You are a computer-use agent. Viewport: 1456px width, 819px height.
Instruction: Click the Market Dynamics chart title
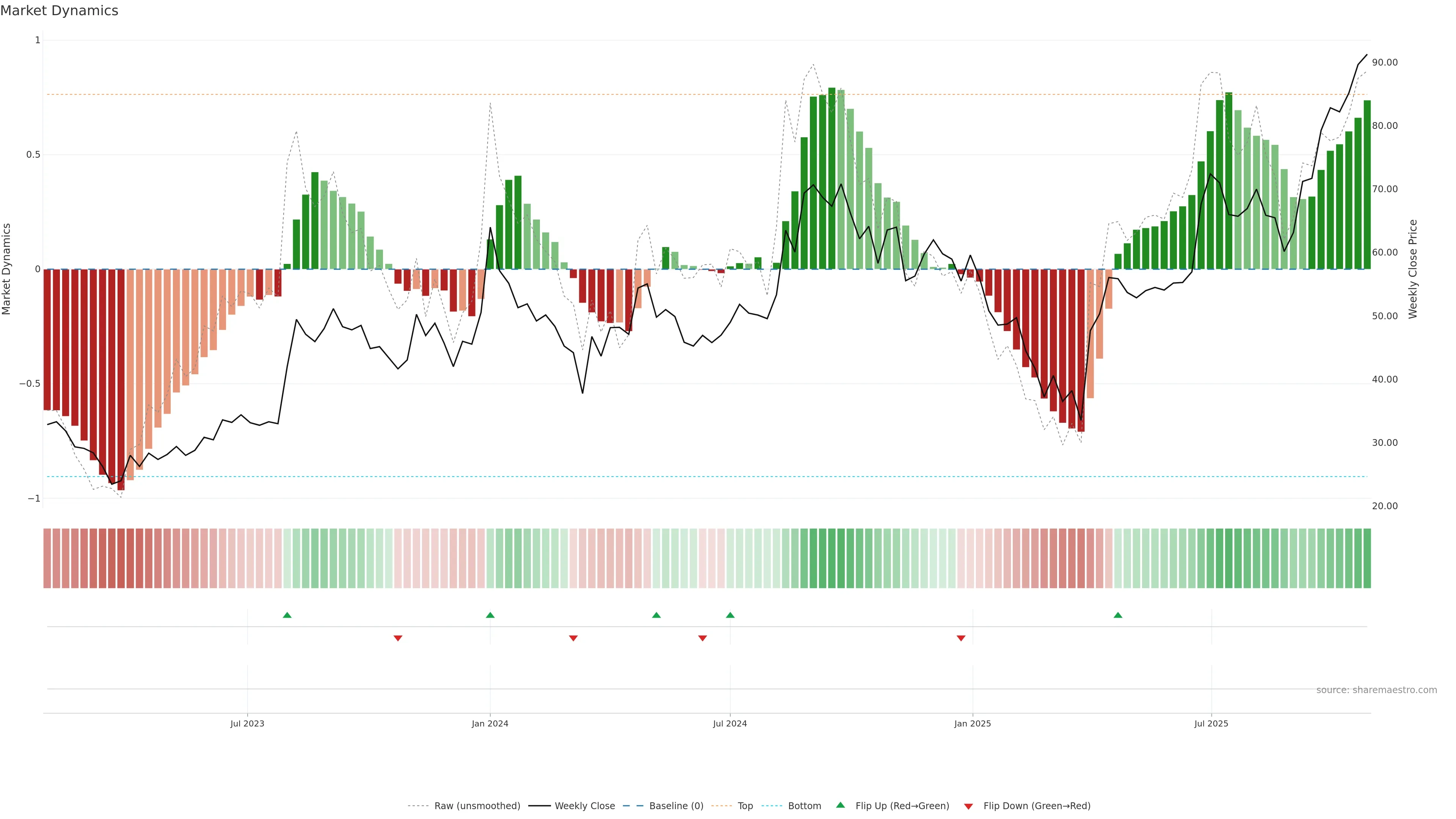point(60,11)
